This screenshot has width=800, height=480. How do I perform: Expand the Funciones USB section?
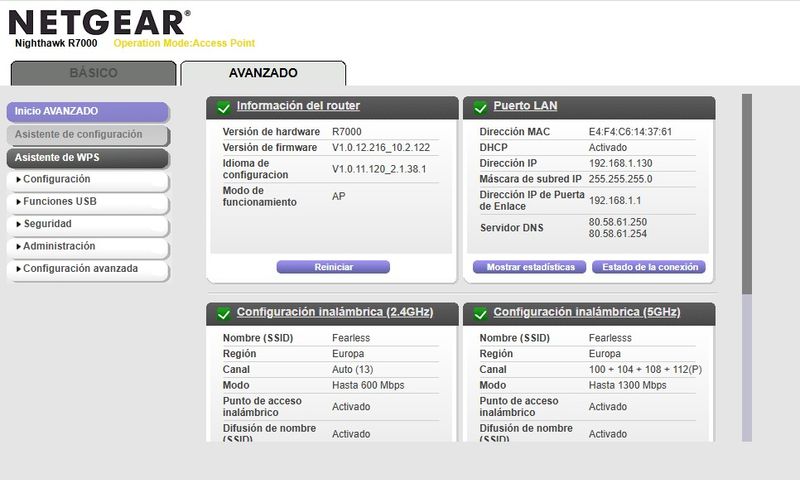coord(87,202)
